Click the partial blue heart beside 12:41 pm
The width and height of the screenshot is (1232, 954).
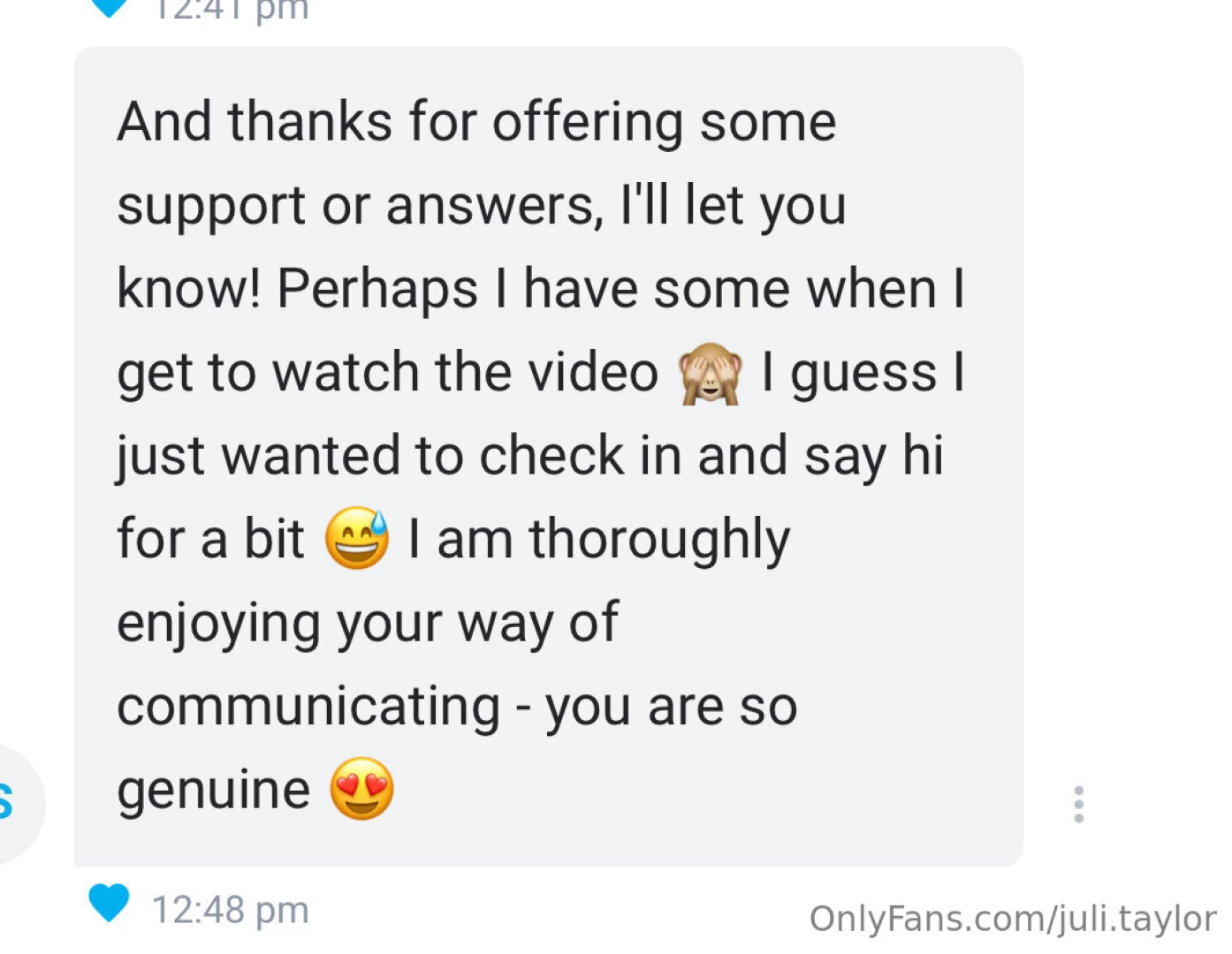[109, 7]
